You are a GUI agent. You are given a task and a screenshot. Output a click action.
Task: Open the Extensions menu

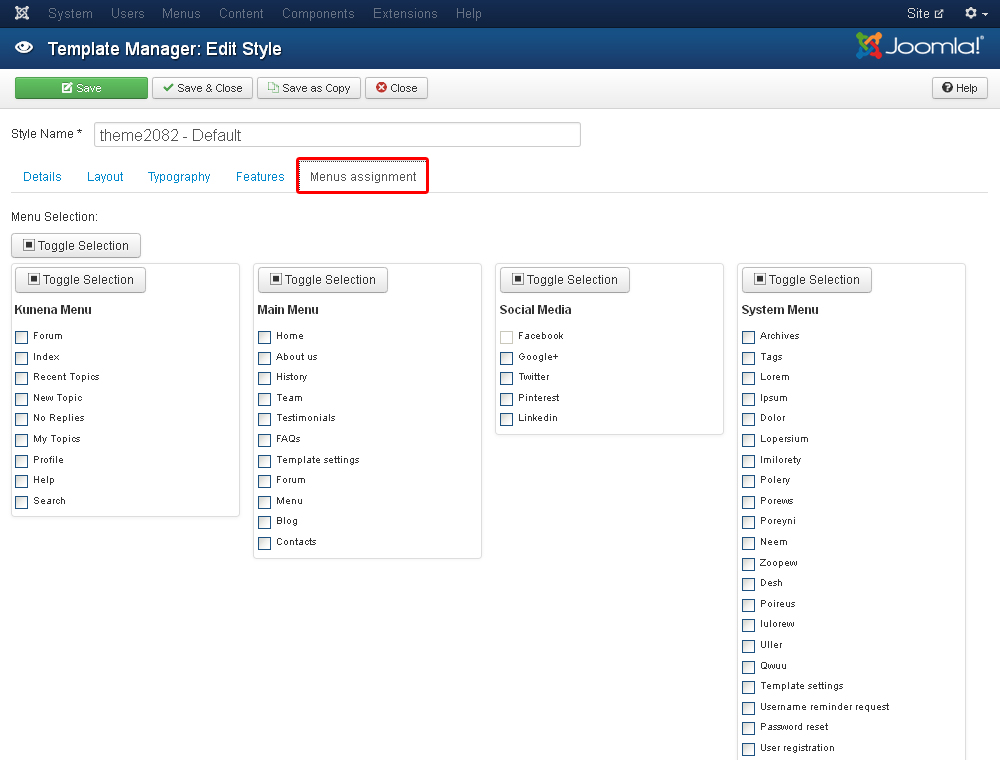[405, 13]
